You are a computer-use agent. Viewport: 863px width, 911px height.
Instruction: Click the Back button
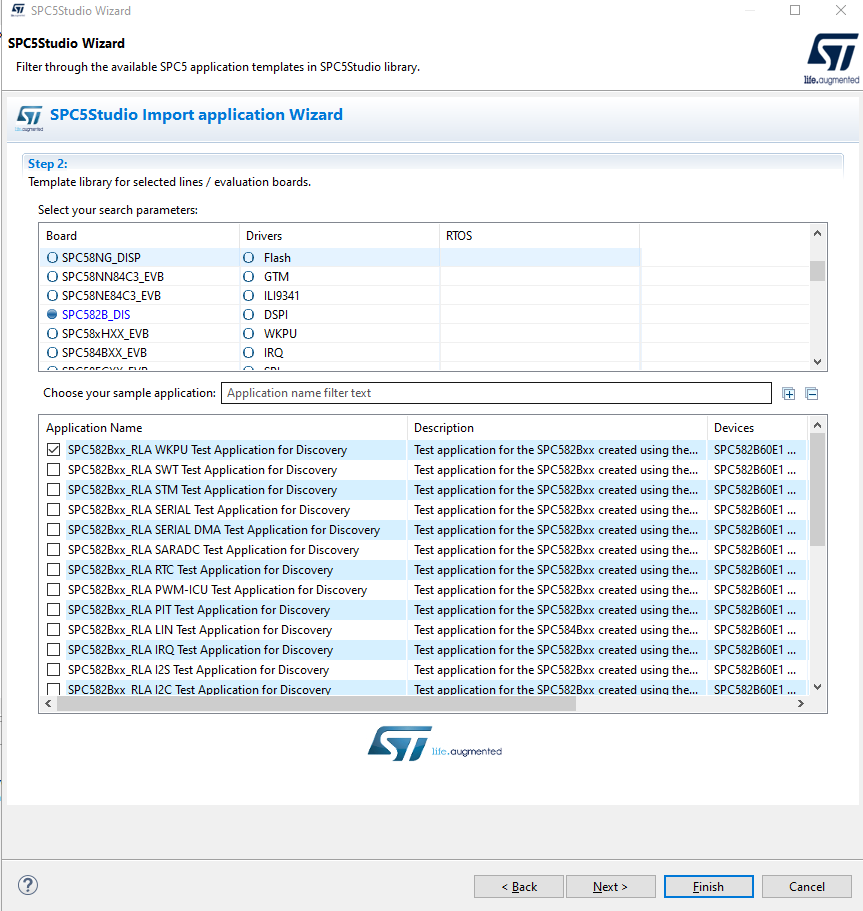[518, 886]
